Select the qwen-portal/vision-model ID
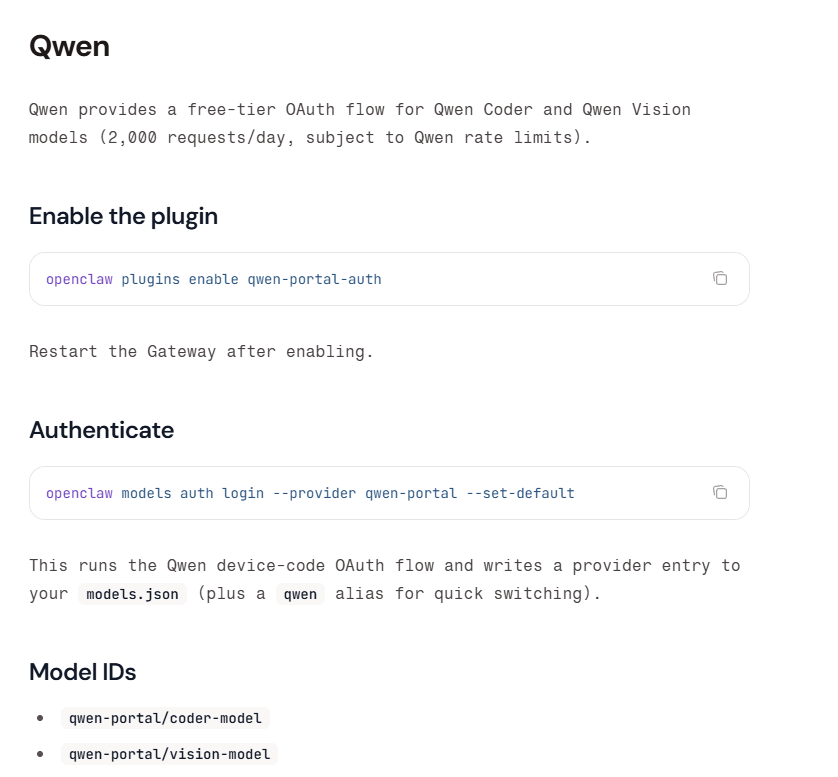 pyautogui.click(x=169, y=754)
